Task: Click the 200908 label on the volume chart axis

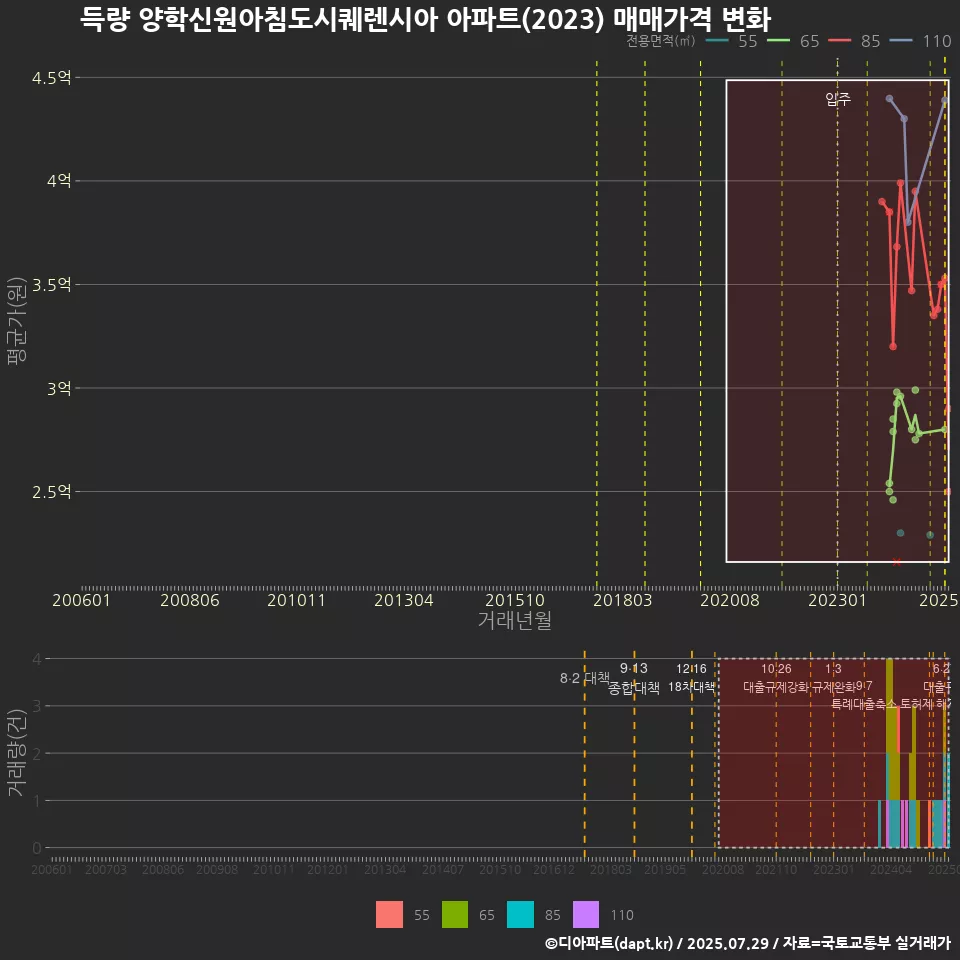Action: [x=217, y=869]
